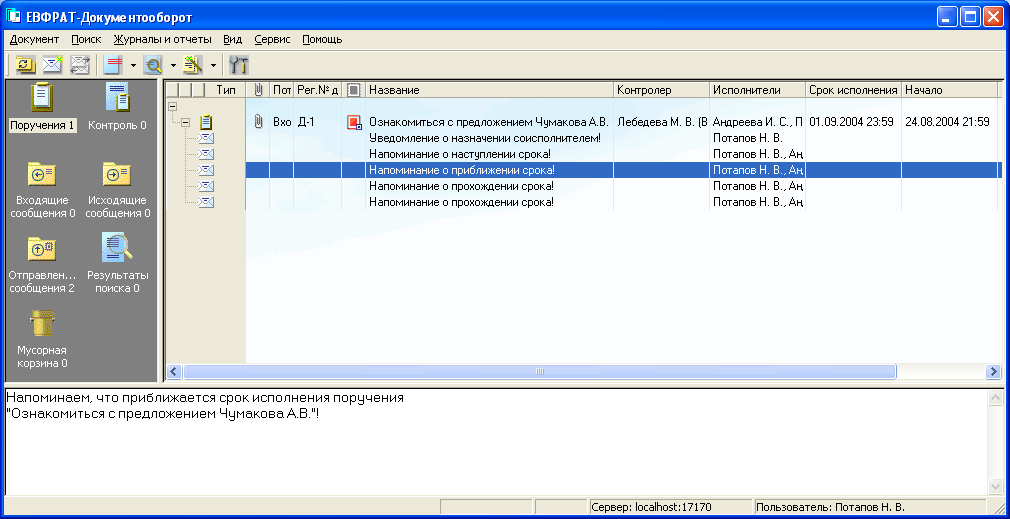Open the Сервис menu
Viewport: 1010px width, 519px height.
tap(272, 39)
